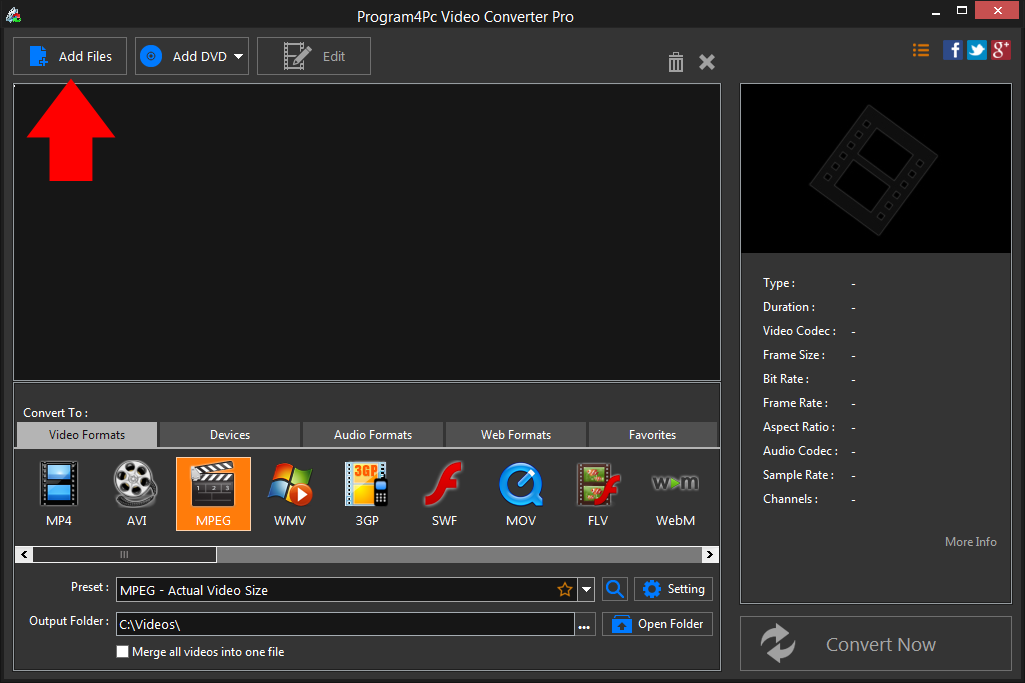Open the Preset selection dropdown
Viewport: 1025px width, 683px height.
(587, 589)
